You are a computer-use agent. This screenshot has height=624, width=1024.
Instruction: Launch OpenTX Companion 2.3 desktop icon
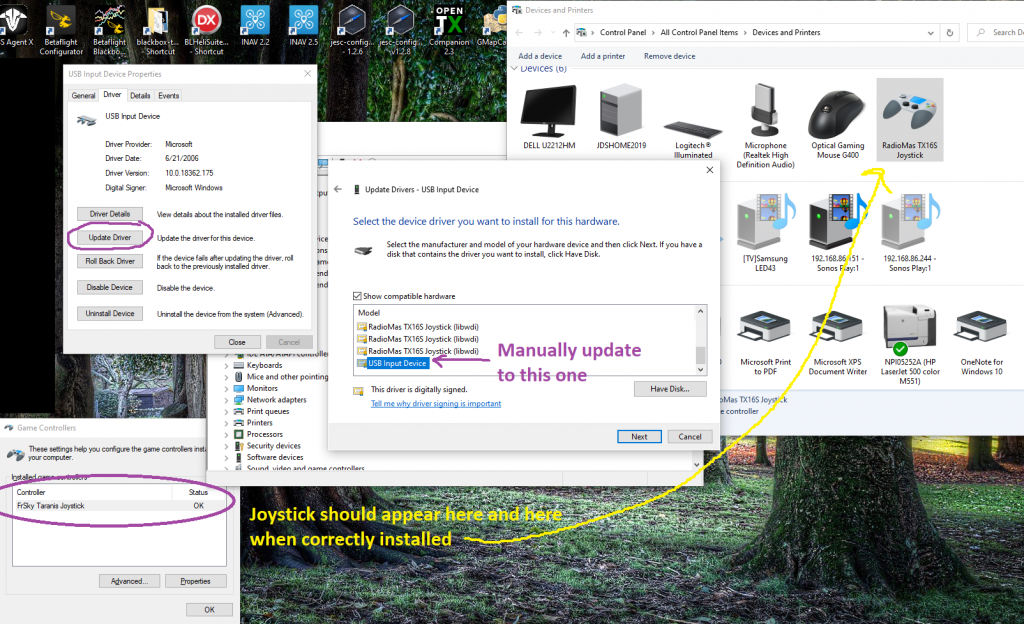click(x=449, y=30)
